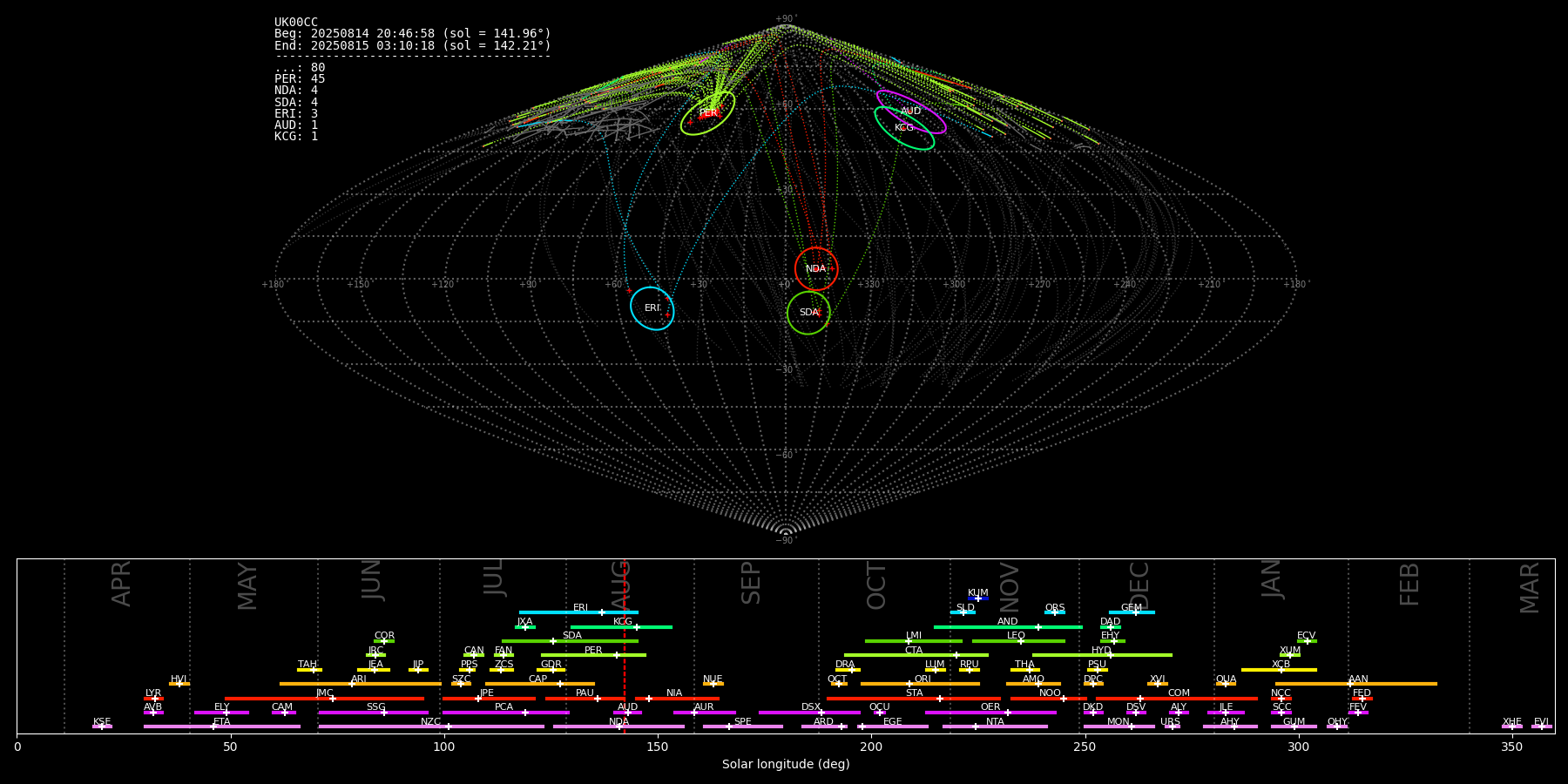Click the red NDA radiant circle
The image size is (1568, 784).
click(x=816, y=269)
